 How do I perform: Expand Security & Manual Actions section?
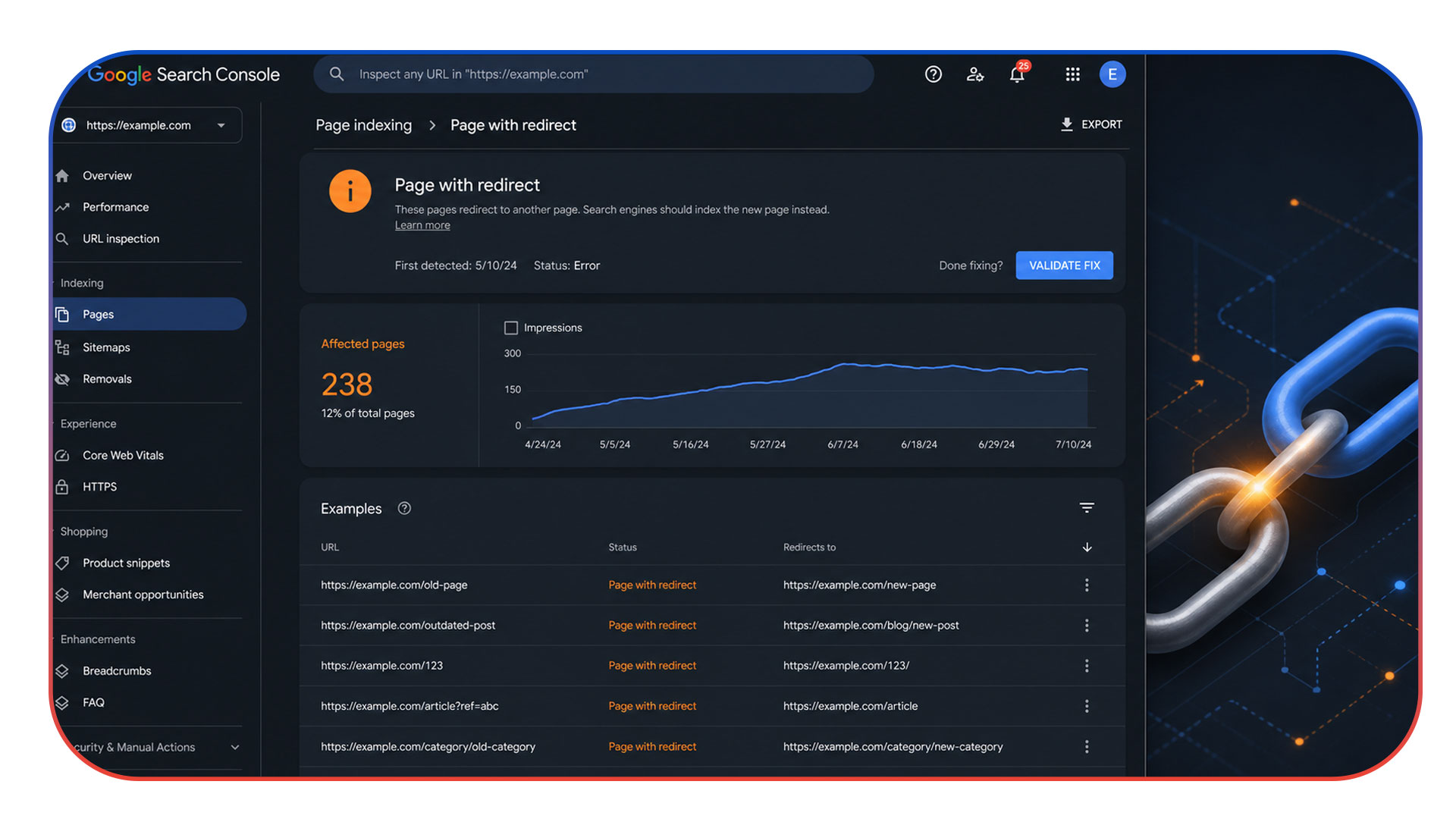pos(235,747)
